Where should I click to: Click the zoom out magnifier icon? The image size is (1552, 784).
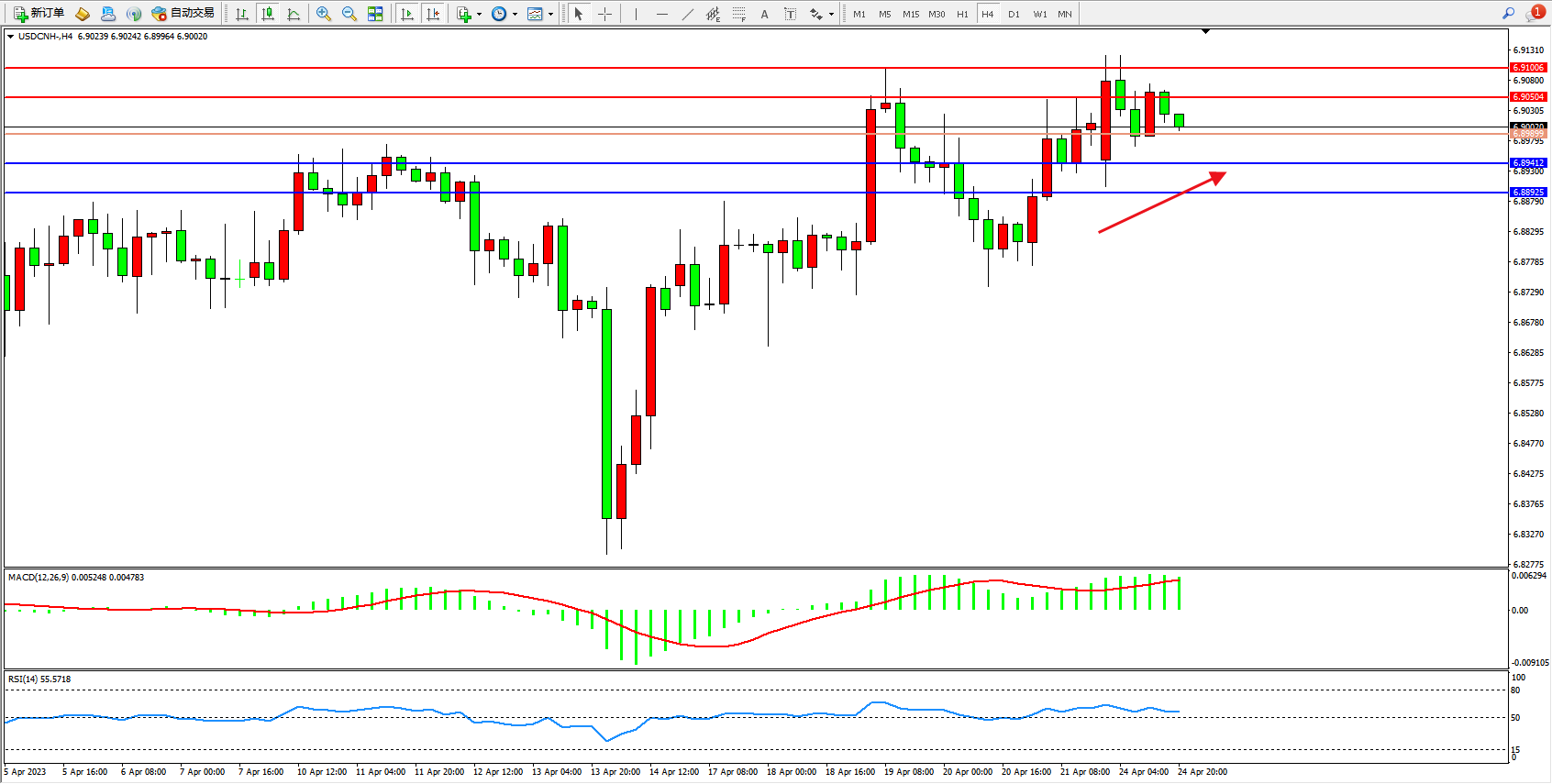[349, 14]
